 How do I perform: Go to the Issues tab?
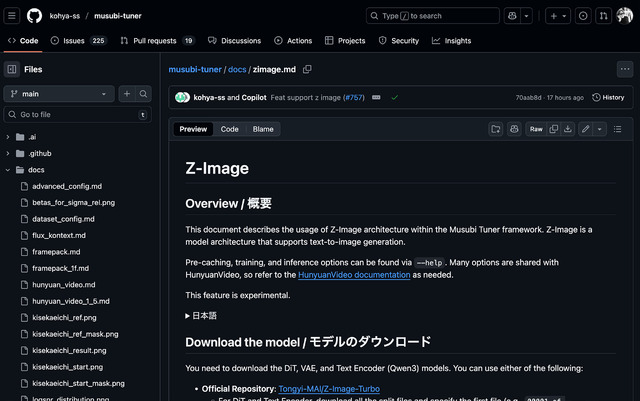click(78, 41)
